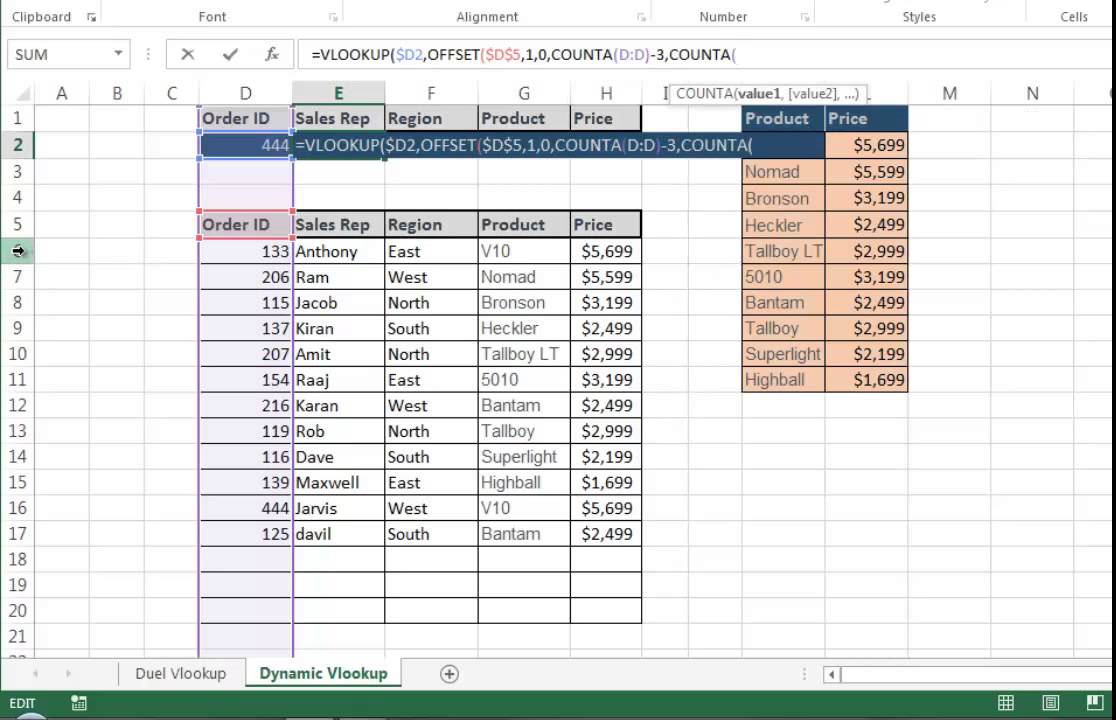Select davil cell in row 17

coord(339,534)
